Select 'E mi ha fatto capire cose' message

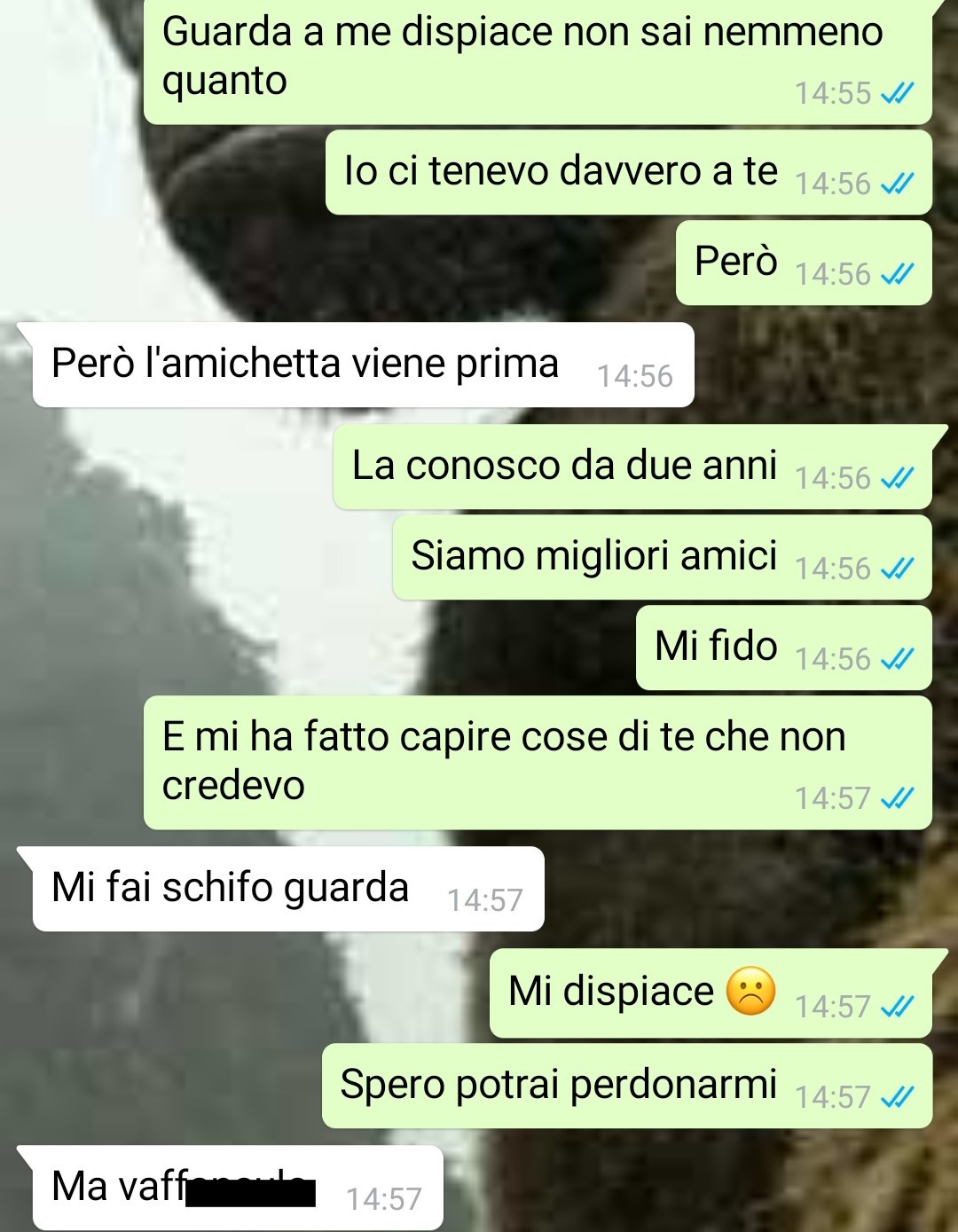538,763
